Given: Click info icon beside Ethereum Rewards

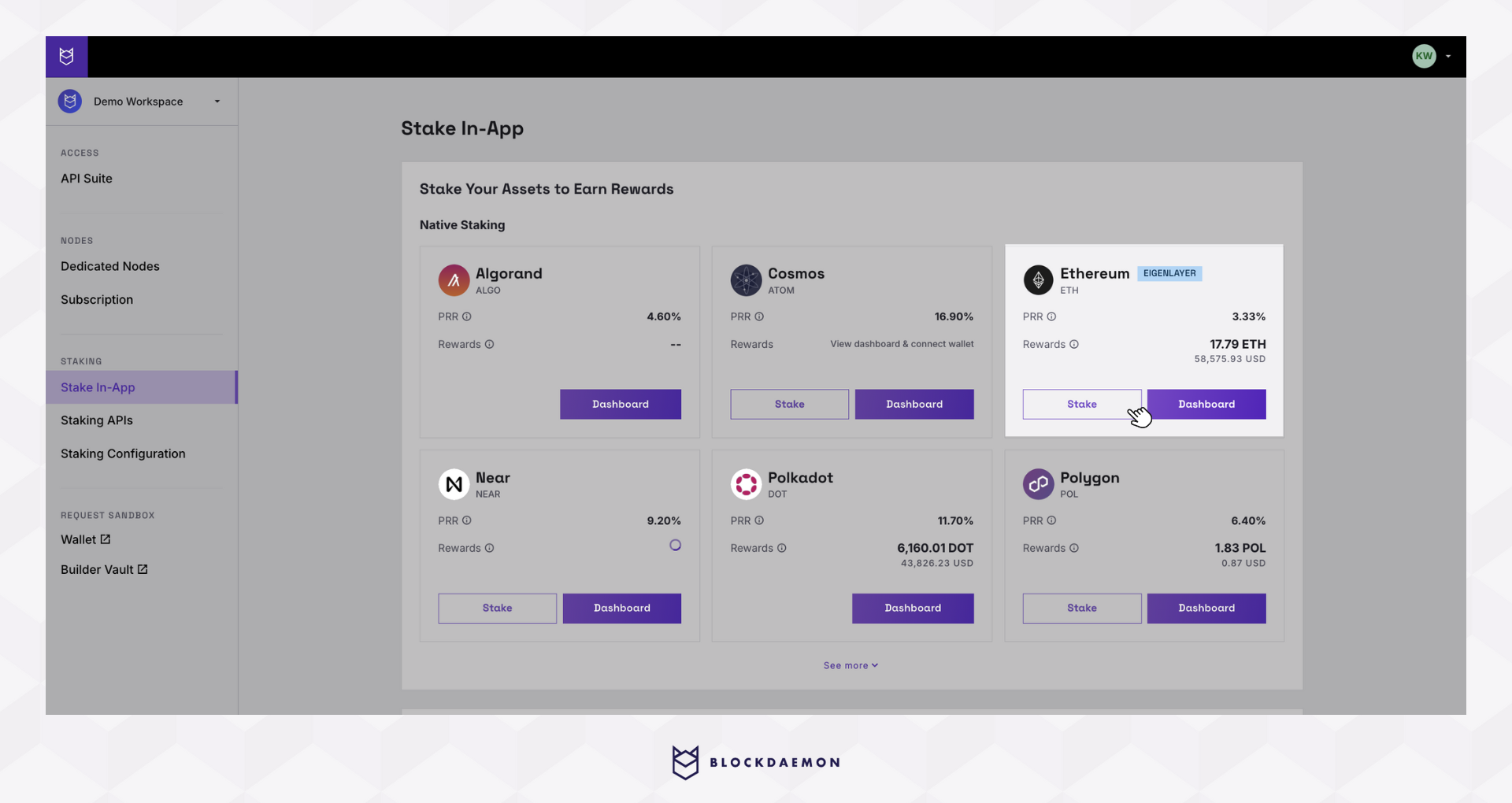Looking at the screenshot, I should point(1074,344).
